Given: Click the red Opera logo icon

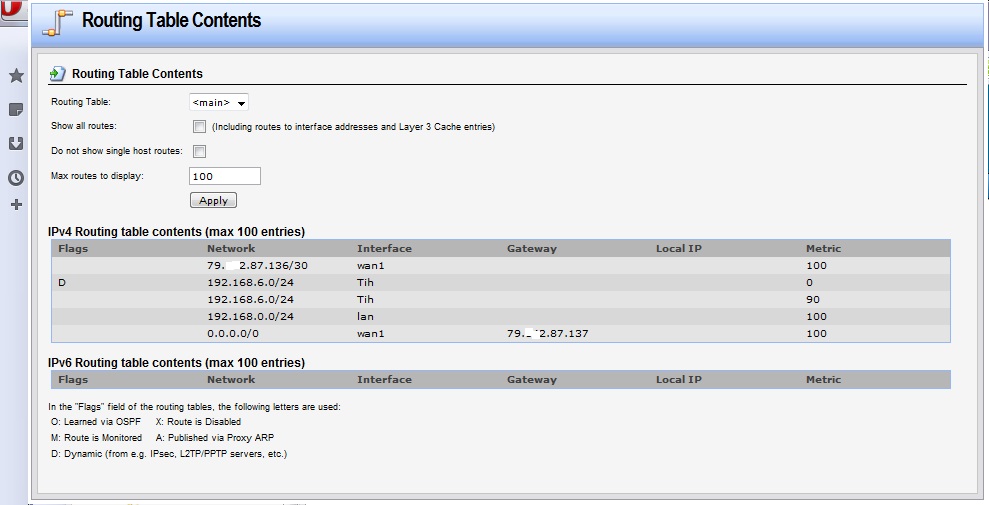Looking at the screenshot, I should pos(10,10).
